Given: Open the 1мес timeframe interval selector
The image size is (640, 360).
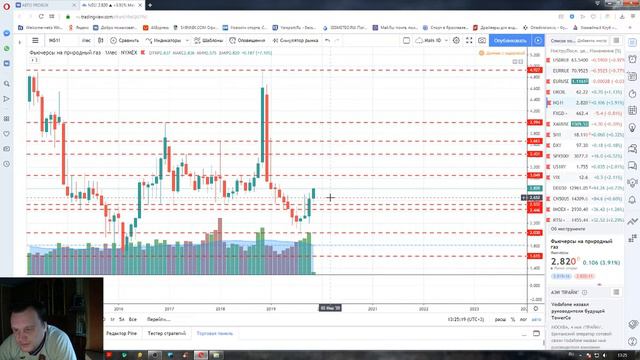Looking at the screenshot, I should click(86, 40).
